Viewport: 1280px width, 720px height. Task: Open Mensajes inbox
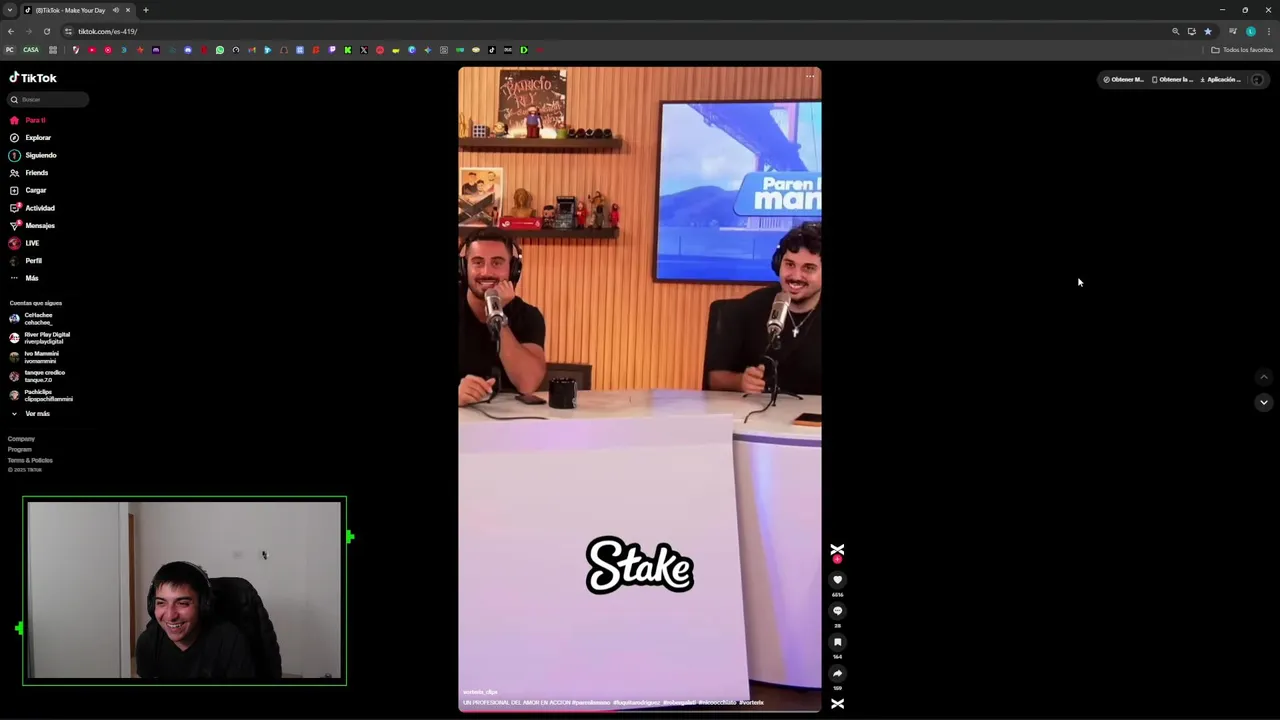point(32,225)
